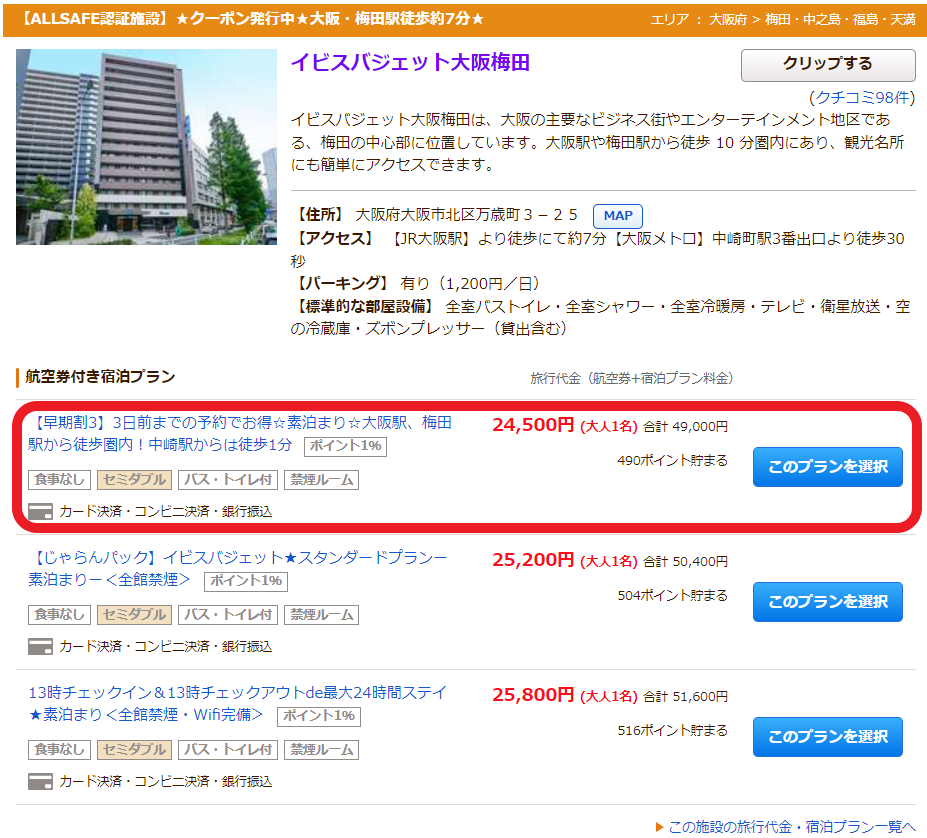Viewport: 927px width, 838px height.
Task: Click the 516ポイント貯まる text
Action: 672,730
